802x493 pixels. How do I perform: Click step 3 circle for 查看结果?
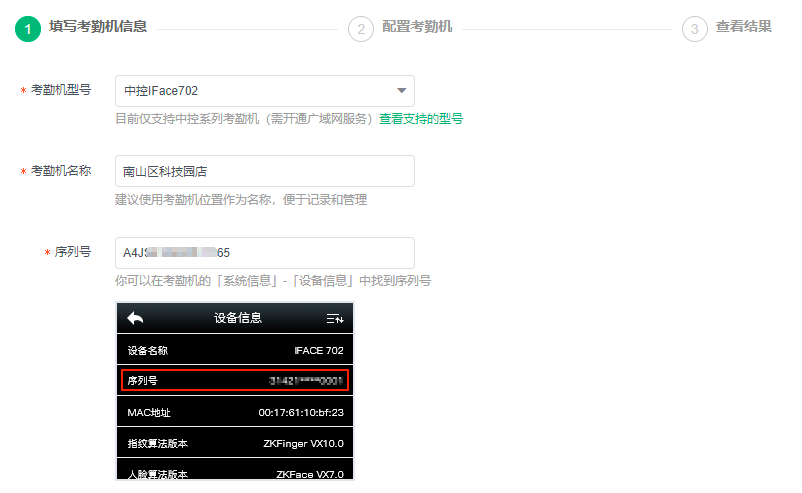[x=695, y=29]
